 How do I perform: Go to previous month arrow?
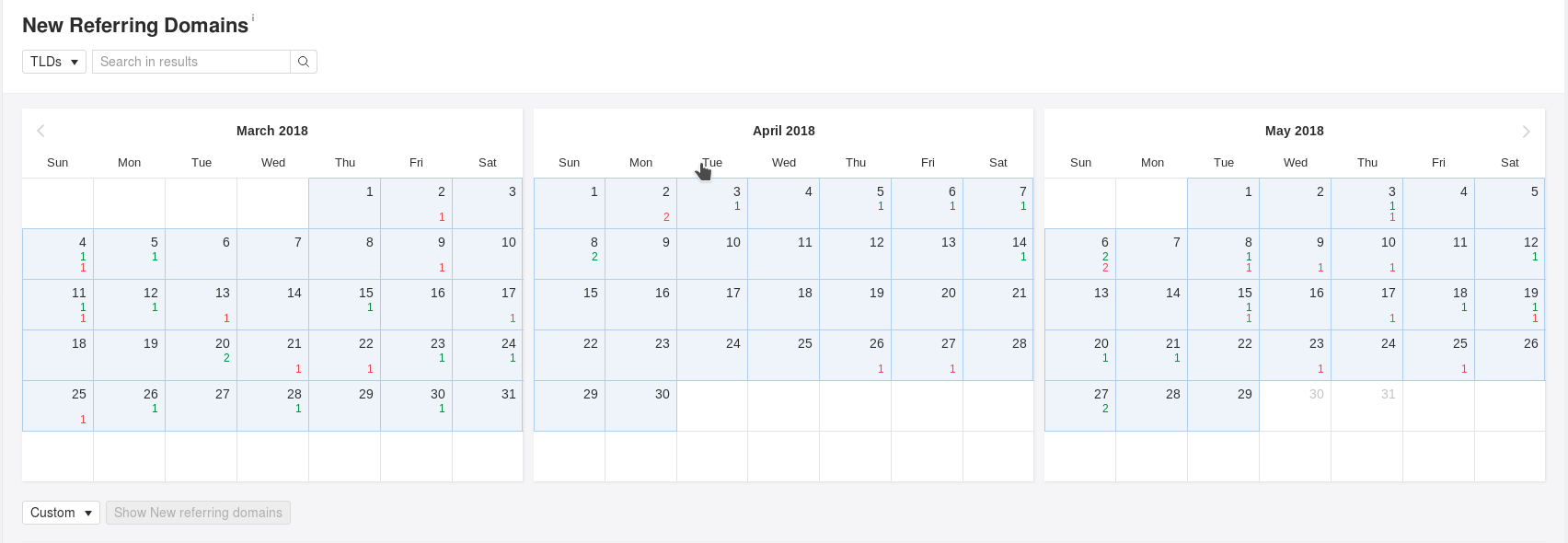(x=40, y=131)
